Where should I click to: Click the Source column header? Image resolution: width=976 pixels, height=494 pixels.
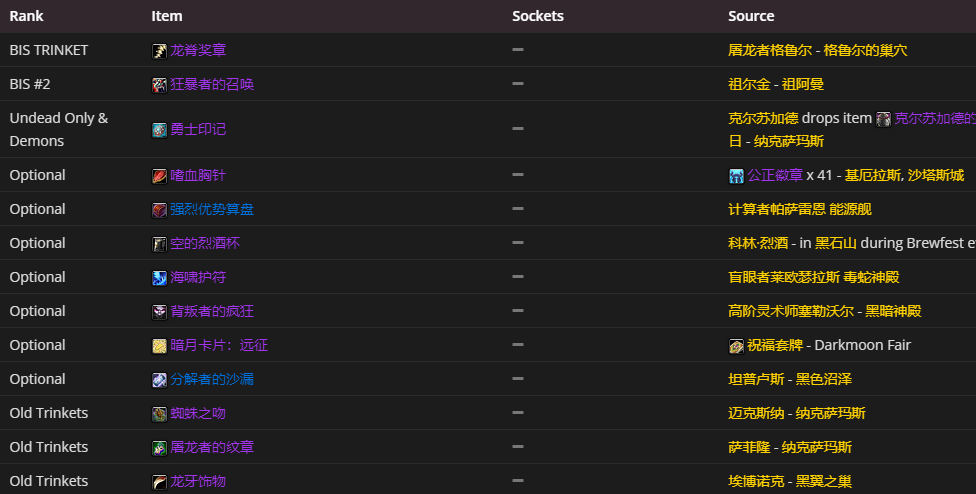[x=751, y=16]
